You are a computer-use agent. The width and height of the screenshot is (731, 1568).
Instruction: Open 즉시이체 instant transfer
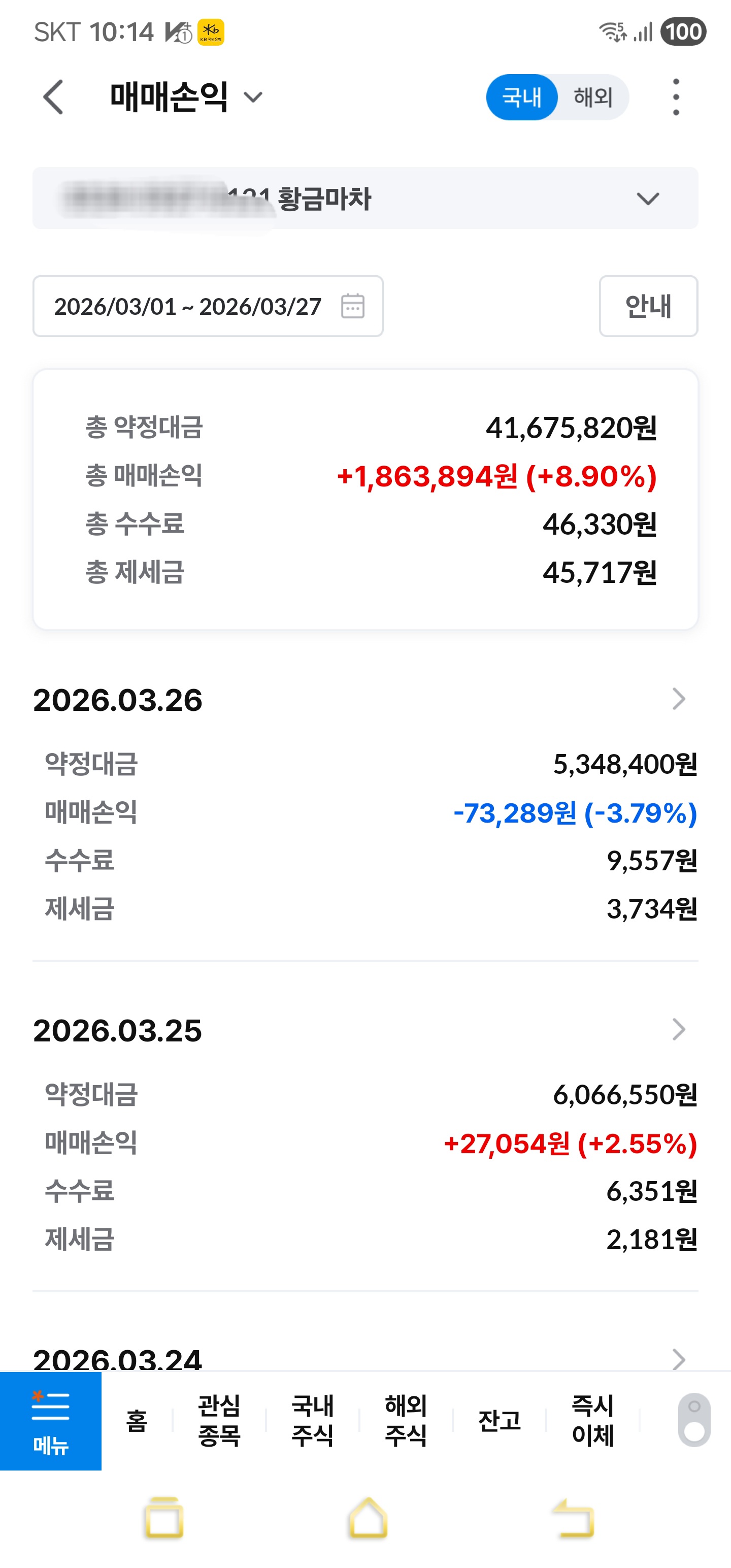click(x=593, y=1421)
